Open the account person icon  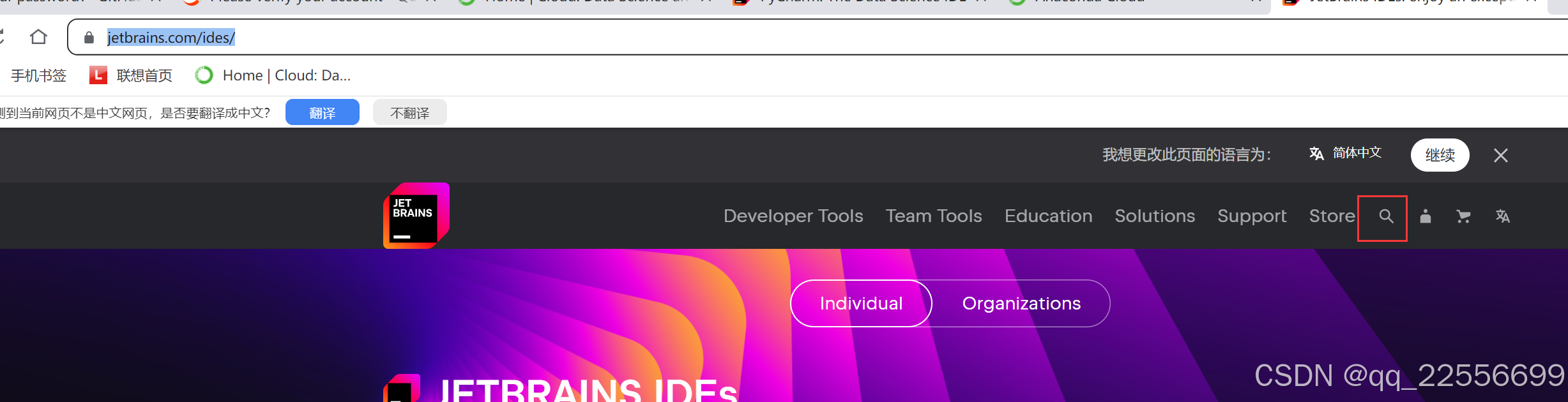tap(1425, 216)
